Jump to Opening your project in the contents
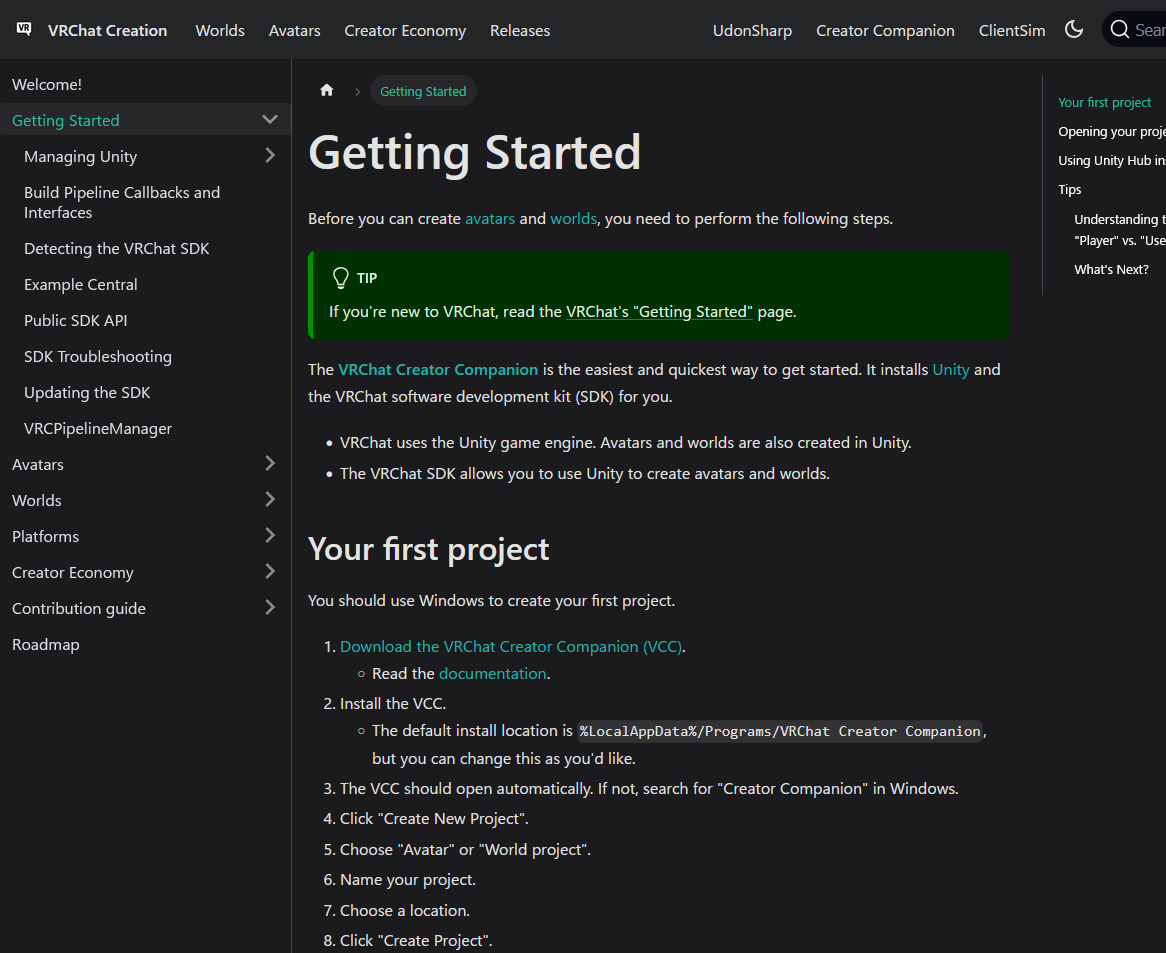Viewport: 1166px width, 953px height. tap(1112, 132)
